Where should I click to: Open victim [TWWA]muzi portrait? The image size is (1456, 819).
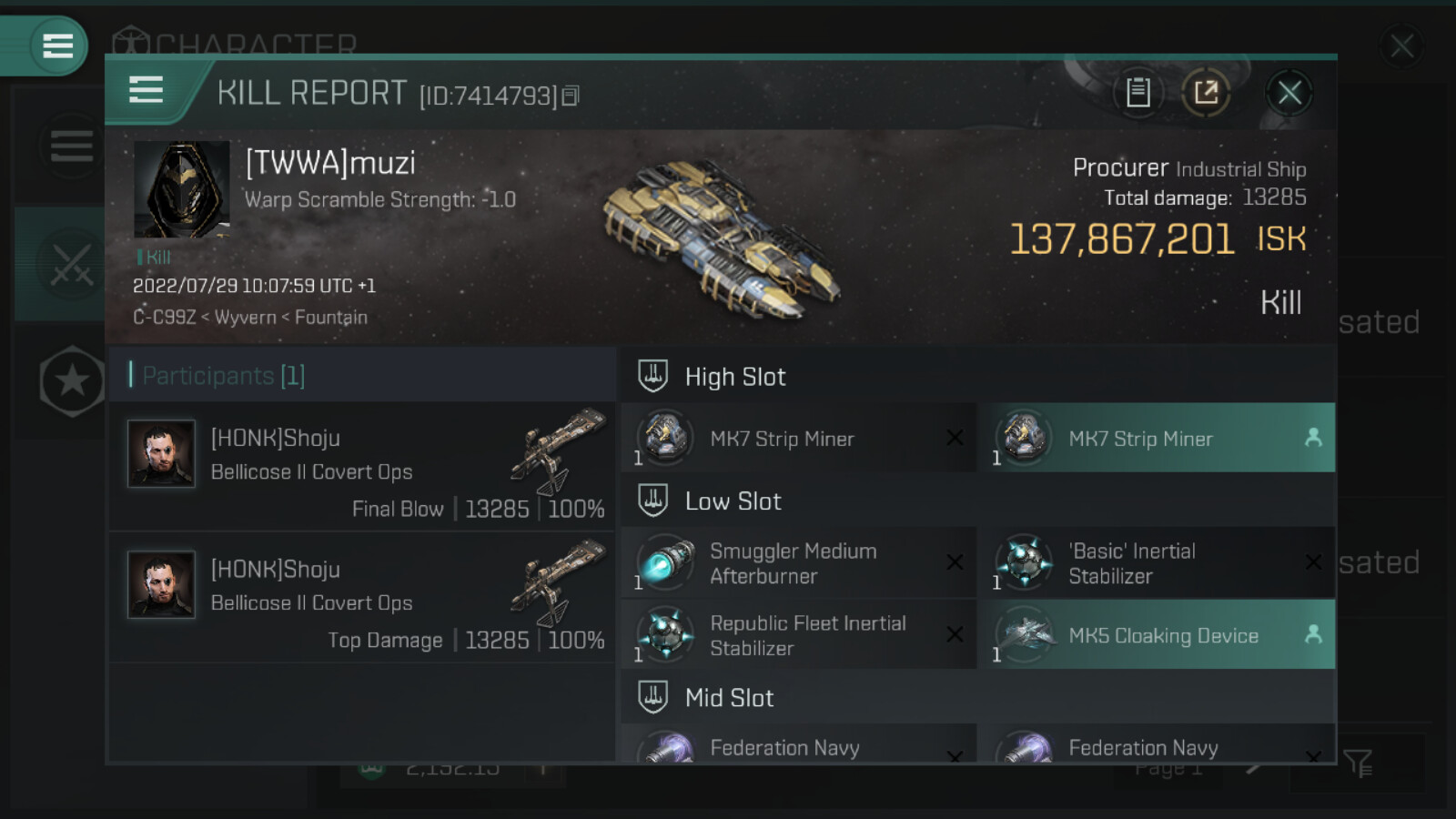pos(181,189)
